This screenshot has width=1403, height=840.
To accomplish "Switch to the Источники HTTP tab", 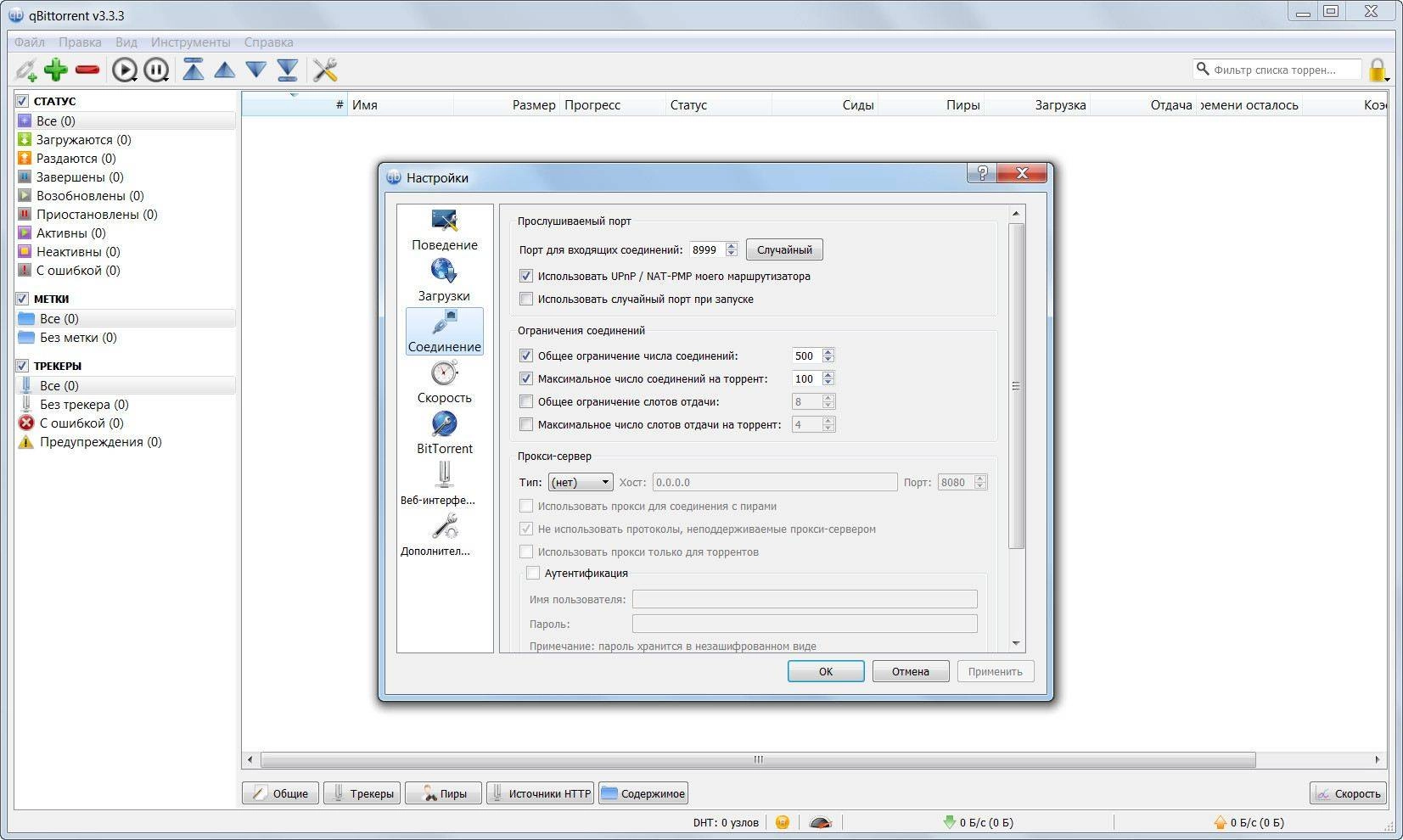I will (540, 793).
